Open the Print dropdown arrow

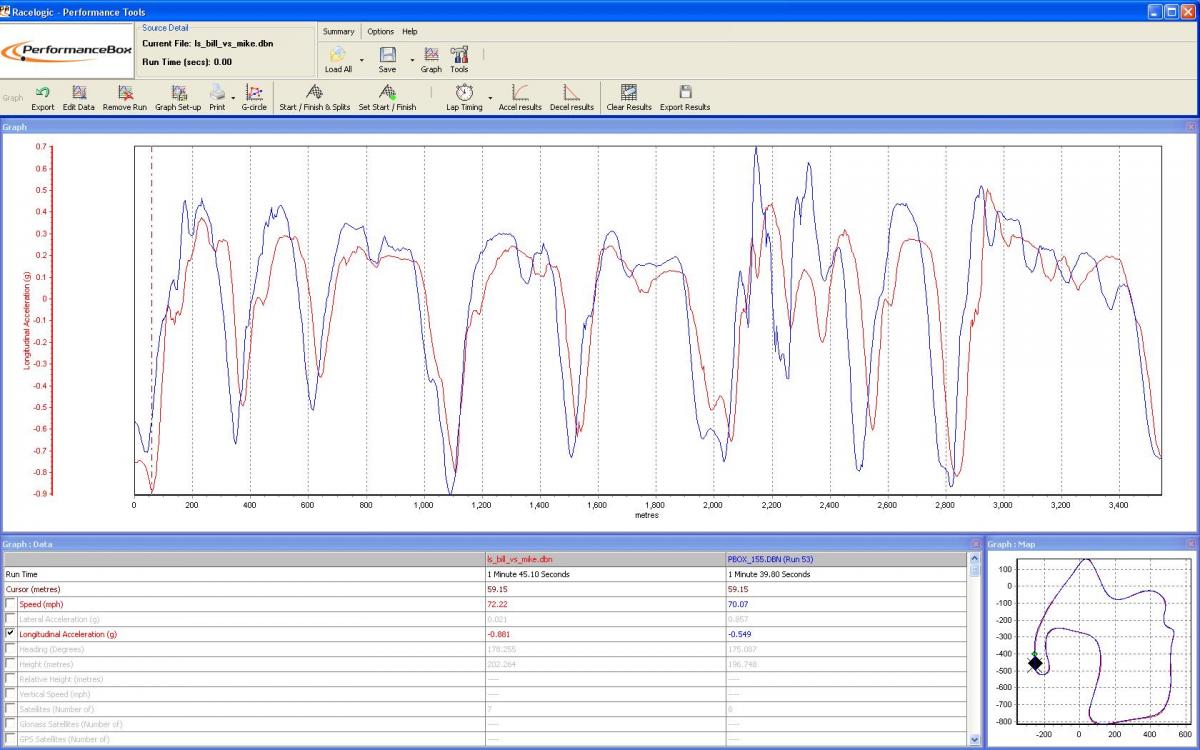(233, 99)
